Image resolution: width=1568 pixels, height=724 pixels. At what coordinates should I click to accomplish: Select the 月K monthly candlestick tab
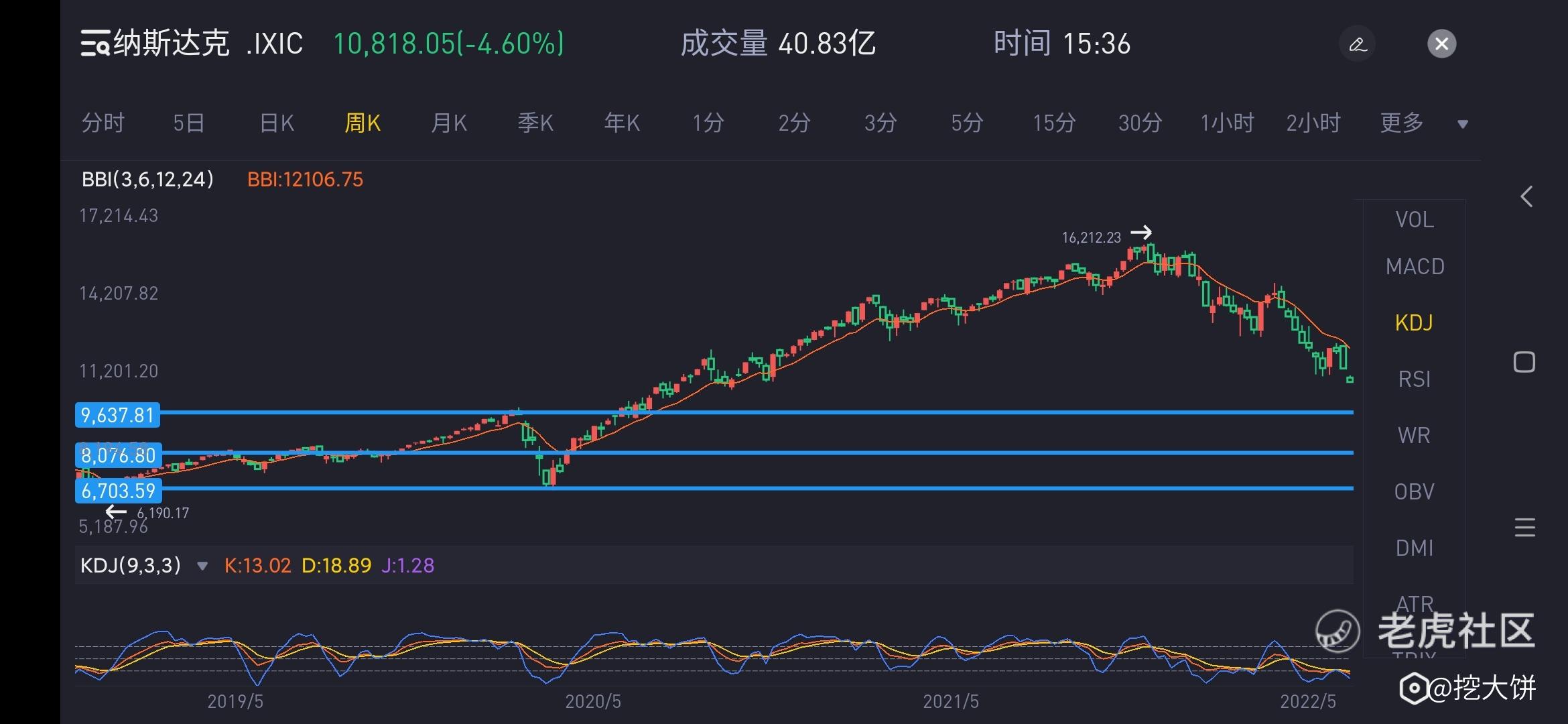[x=448, y=123]
